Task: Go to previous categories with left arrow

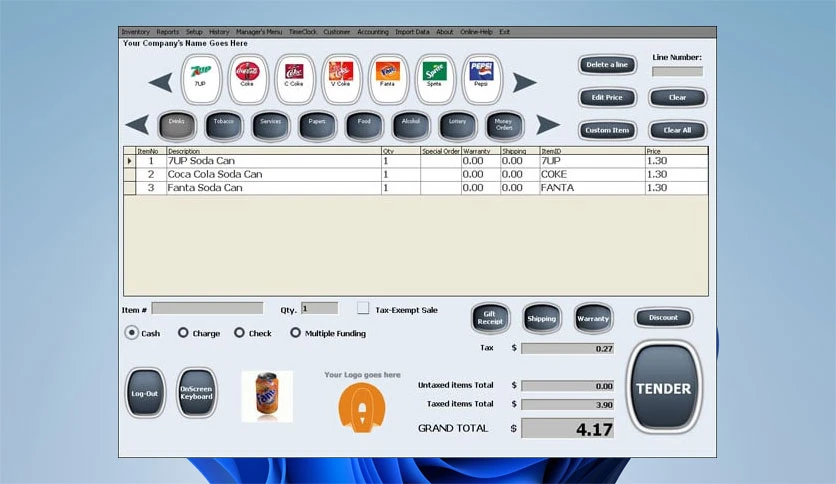Action: (137, 125)
